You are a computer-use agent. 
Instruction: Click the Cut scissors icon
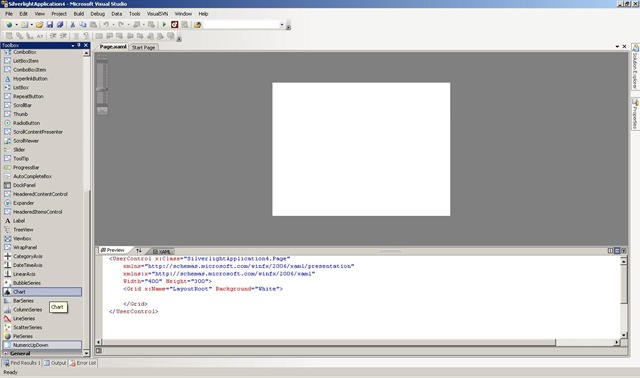point(73,25)
